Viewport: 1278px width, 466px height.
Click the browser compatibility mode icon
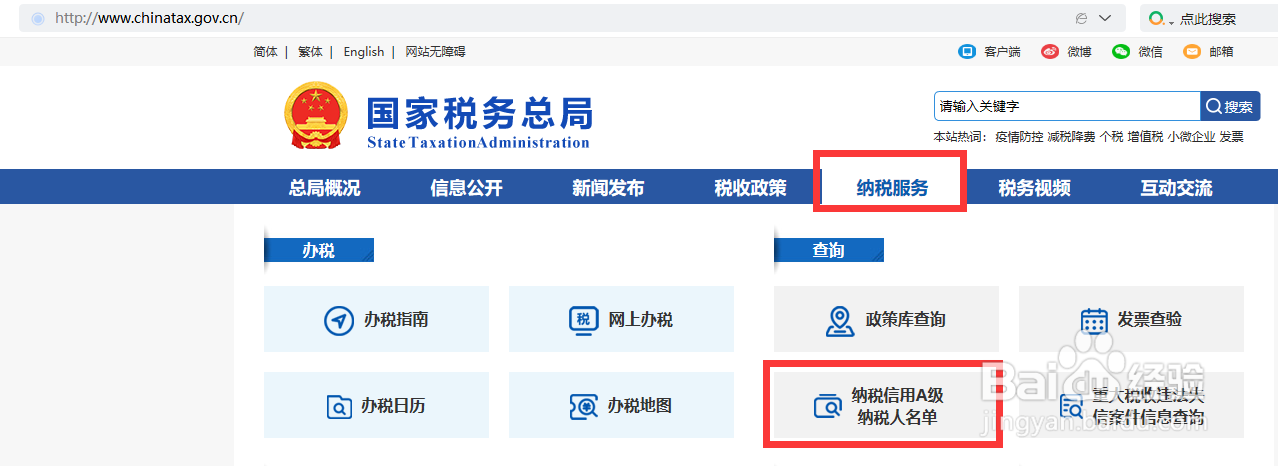point(1081,19)
